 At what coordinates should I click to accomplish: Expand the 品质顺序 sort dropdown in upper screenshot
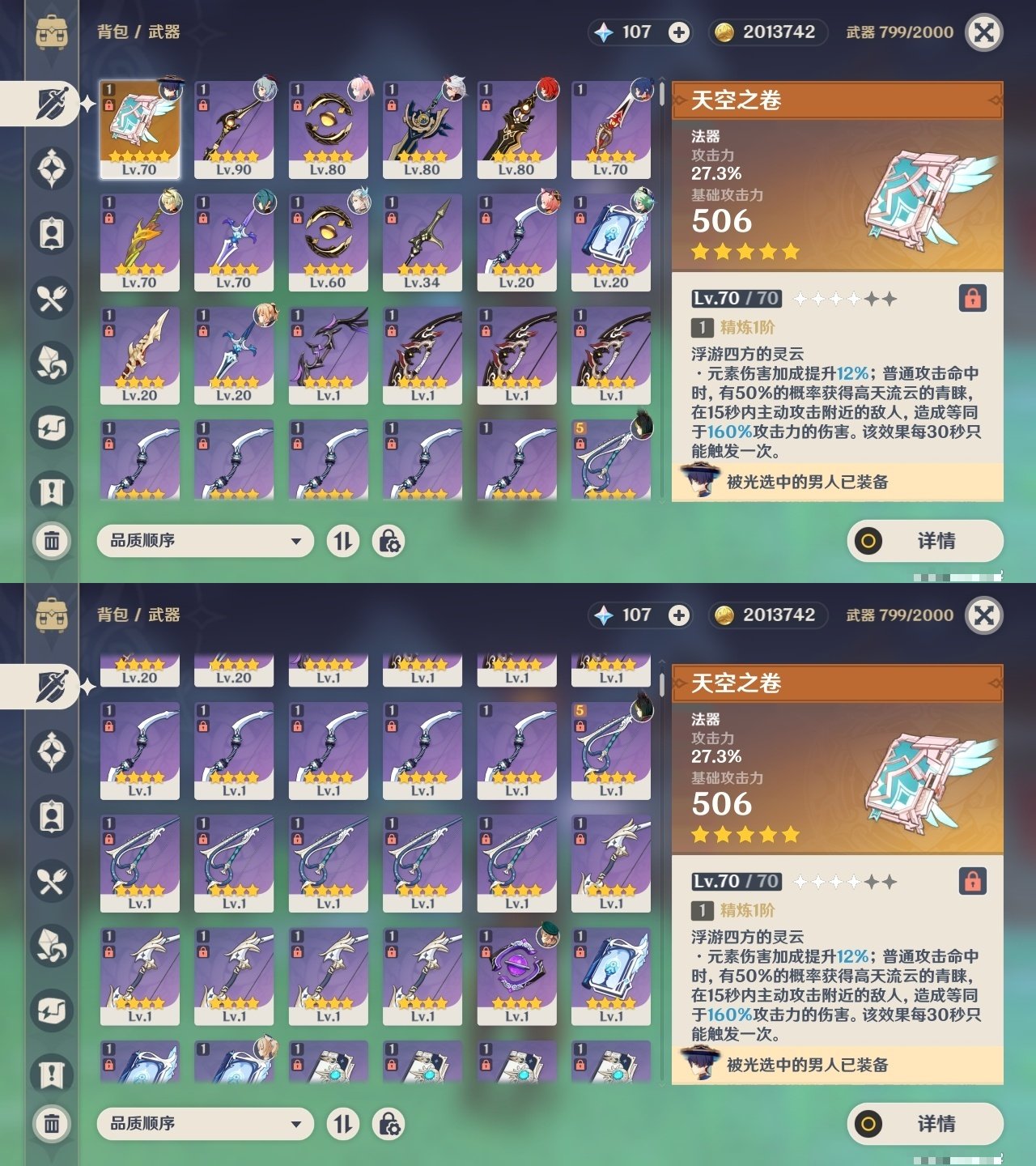tap(205, 541)
